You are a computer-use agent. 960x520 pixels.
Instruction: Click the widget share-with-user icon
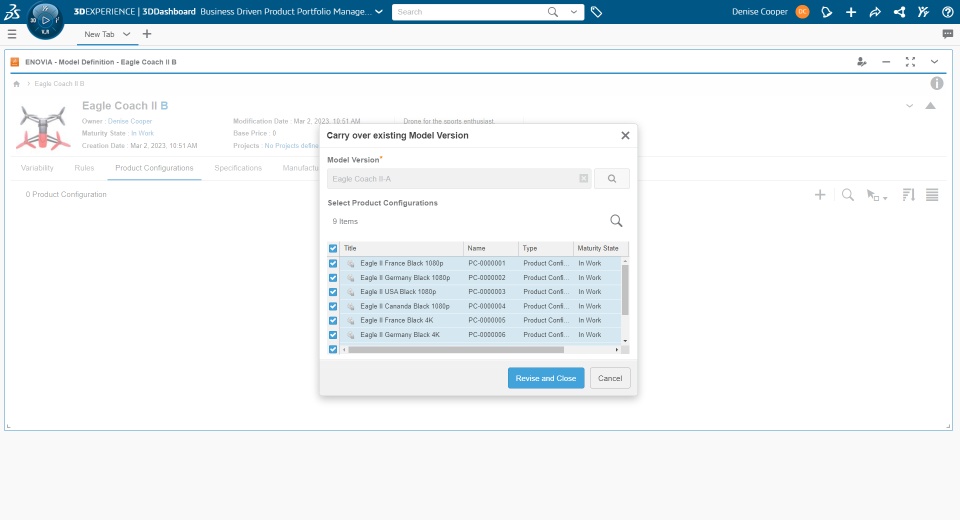pos(861,62)
